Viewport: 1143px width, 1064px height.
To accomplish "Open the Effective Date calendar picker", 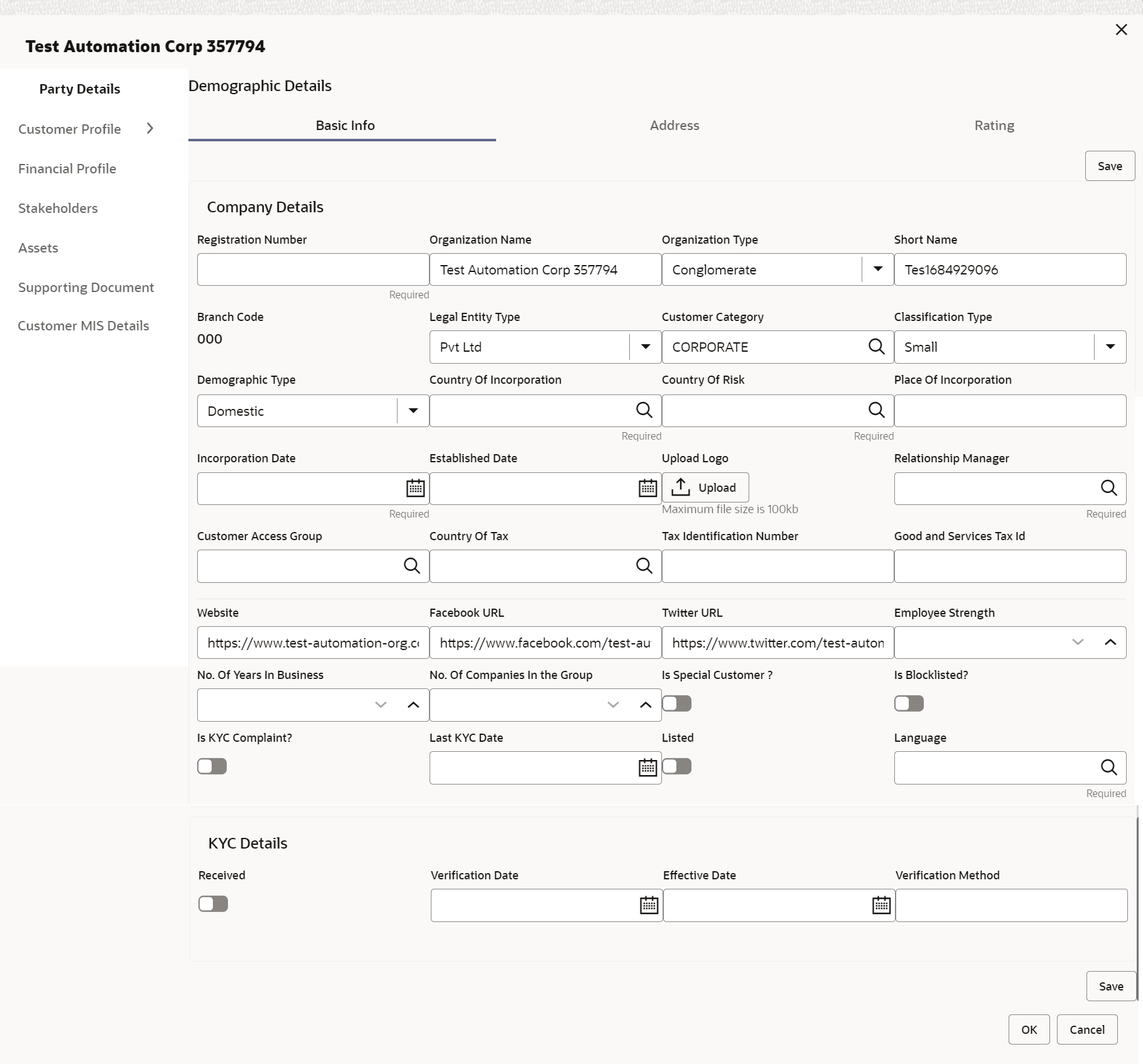I will pyautogui.click(x=881, y=905).
